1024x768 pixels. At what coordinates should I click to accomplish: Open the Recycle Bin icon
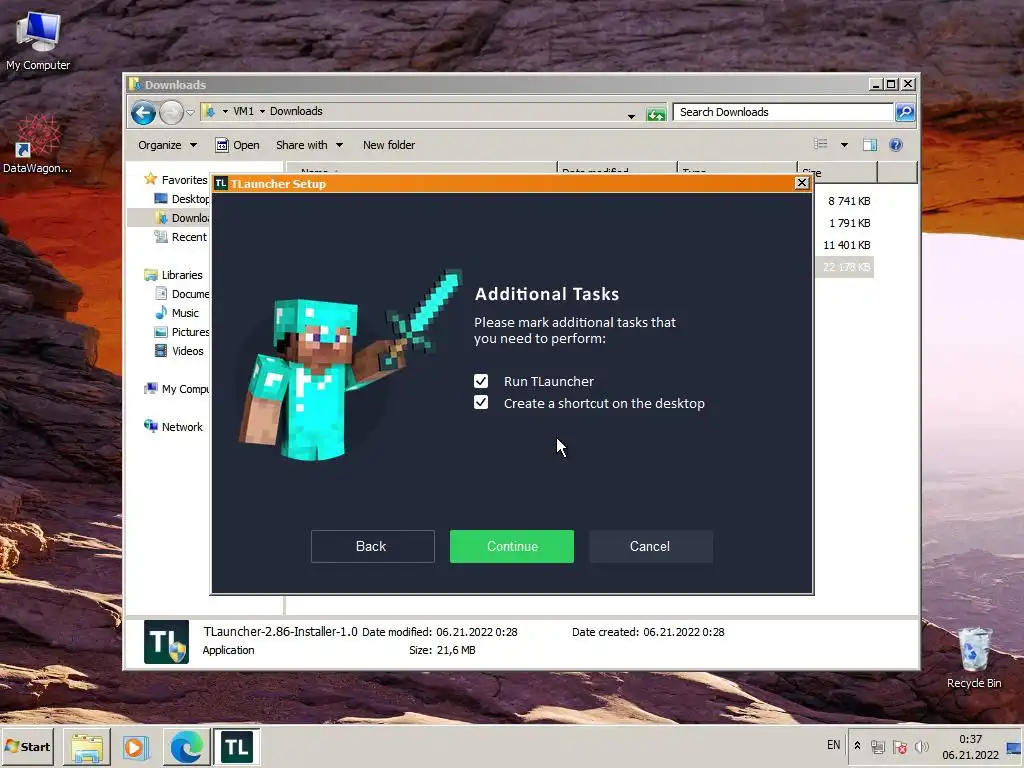point(974,657)
